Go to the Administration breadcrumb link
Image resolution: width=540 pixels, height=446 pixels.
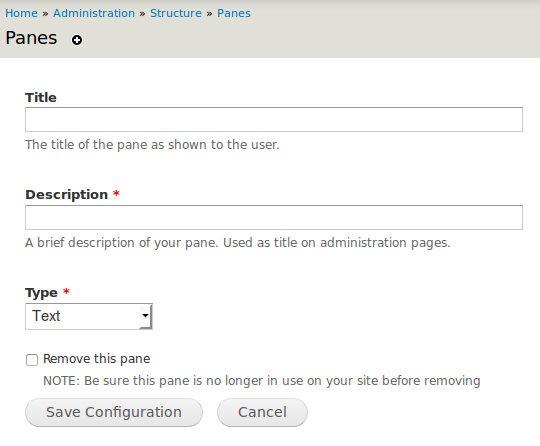click(94, 13)
